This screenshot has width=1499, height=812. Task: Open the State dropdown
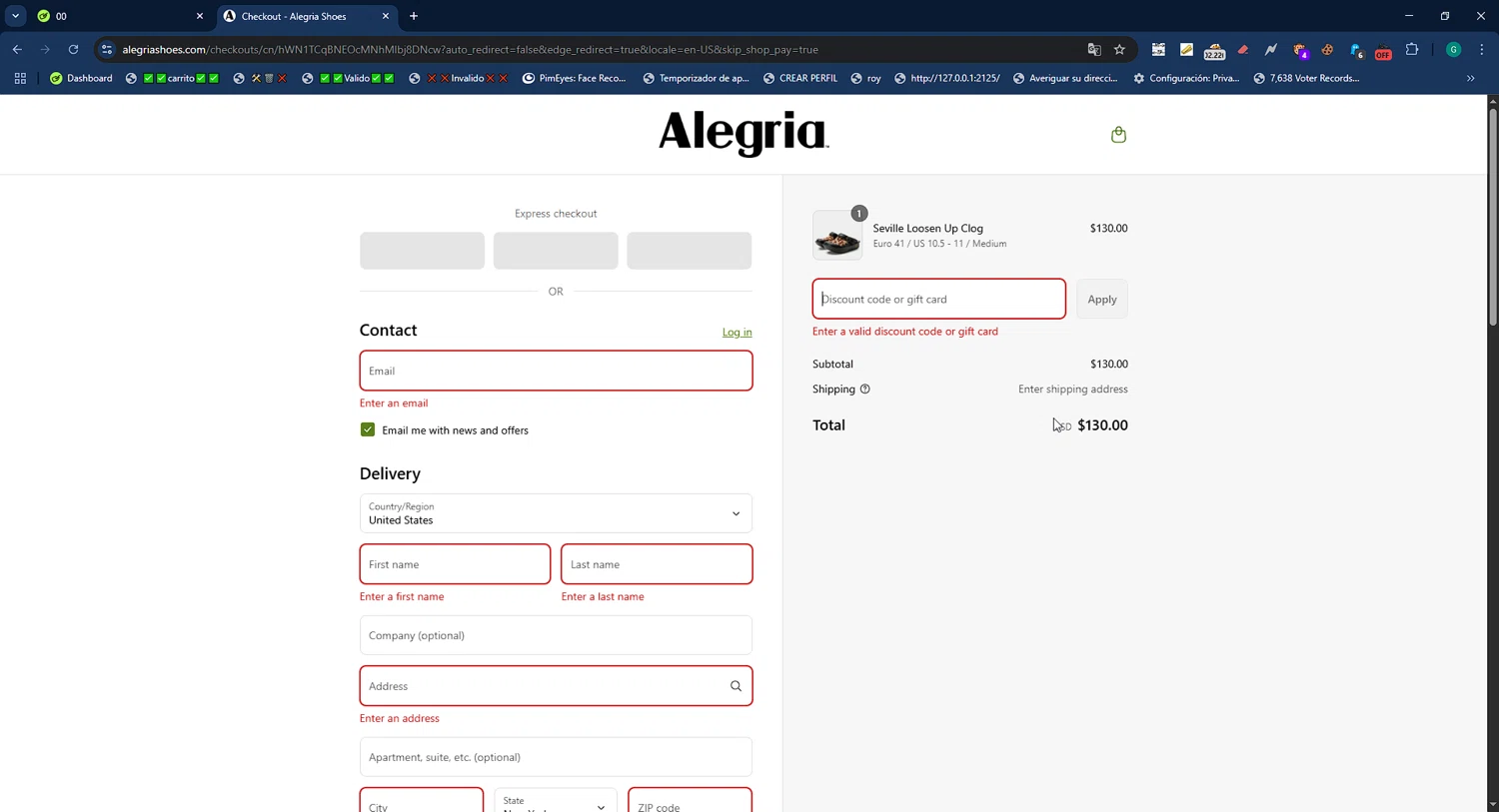556,801
